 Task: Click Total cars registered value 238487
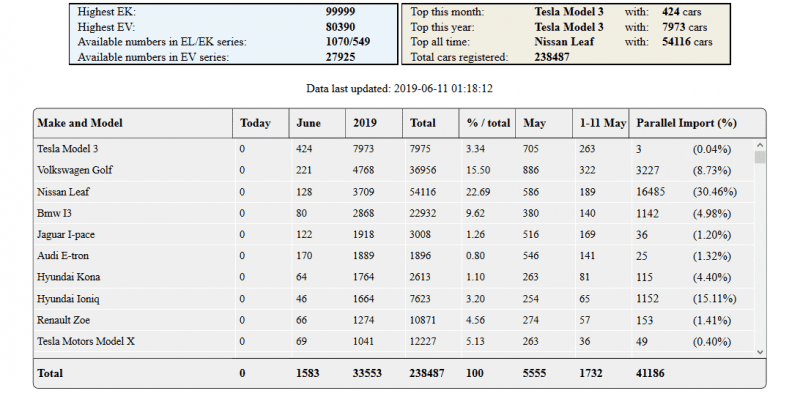pyautogui.click(x=552, y=57)
